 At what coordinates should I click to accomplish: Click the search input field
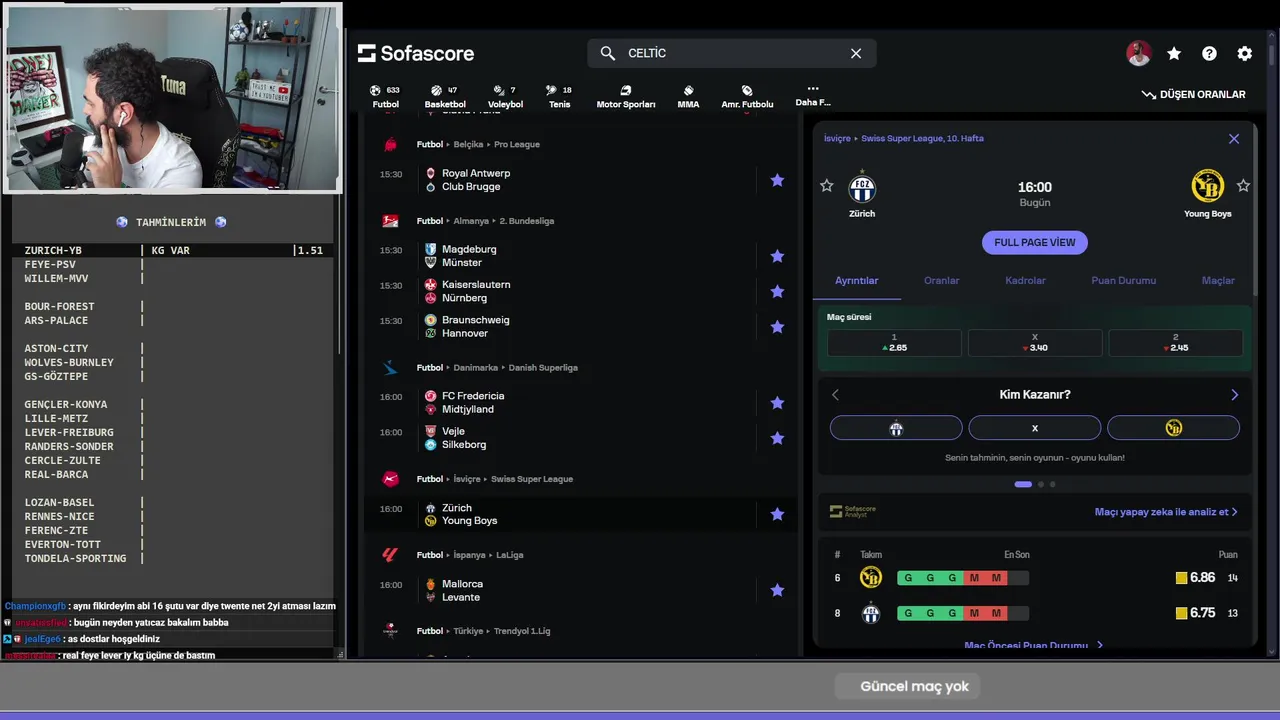tap(732, 53)
